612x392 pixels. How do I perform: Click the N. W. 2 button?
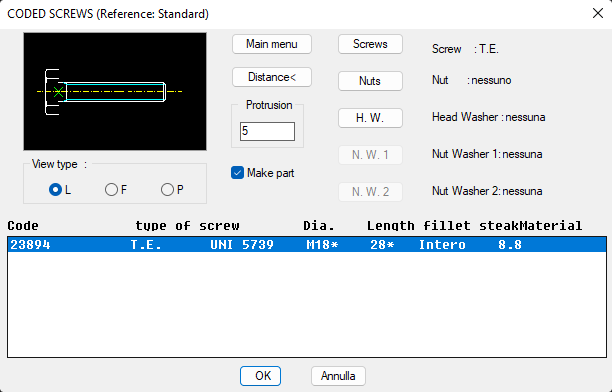(370, 192)
